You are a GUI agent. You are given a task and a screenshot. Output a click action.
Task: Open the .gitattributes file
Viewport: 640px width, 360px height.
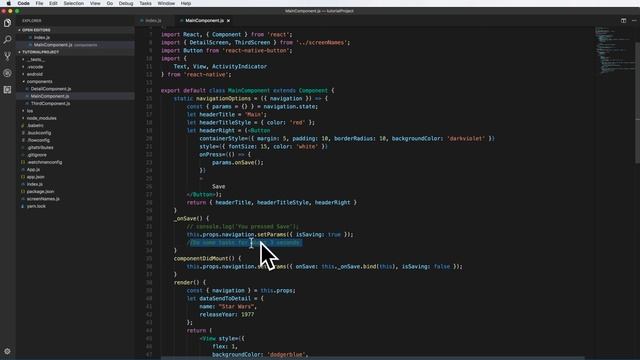coord(40,148)
